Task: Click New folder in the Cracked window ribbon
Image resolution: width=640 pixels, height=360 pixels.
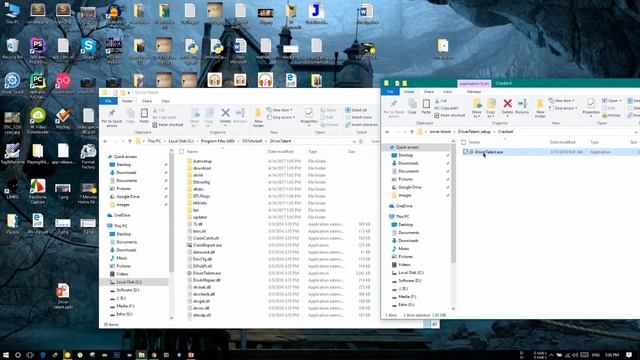Action: (x=540, y=109)
